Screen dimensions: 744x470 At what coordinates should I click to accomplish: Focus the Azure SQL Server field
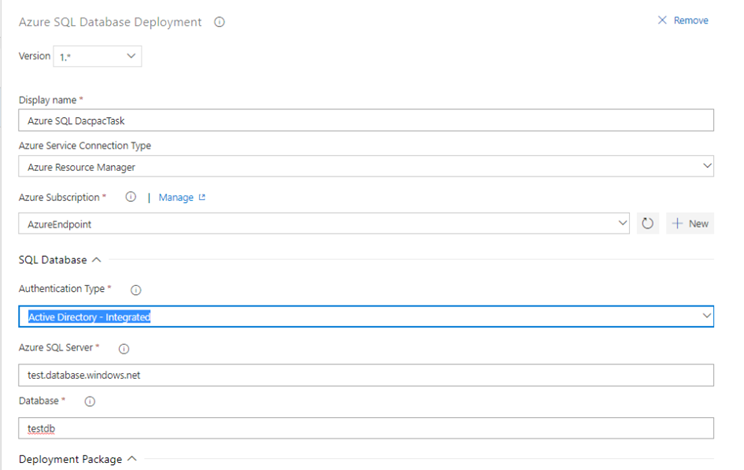366,375
